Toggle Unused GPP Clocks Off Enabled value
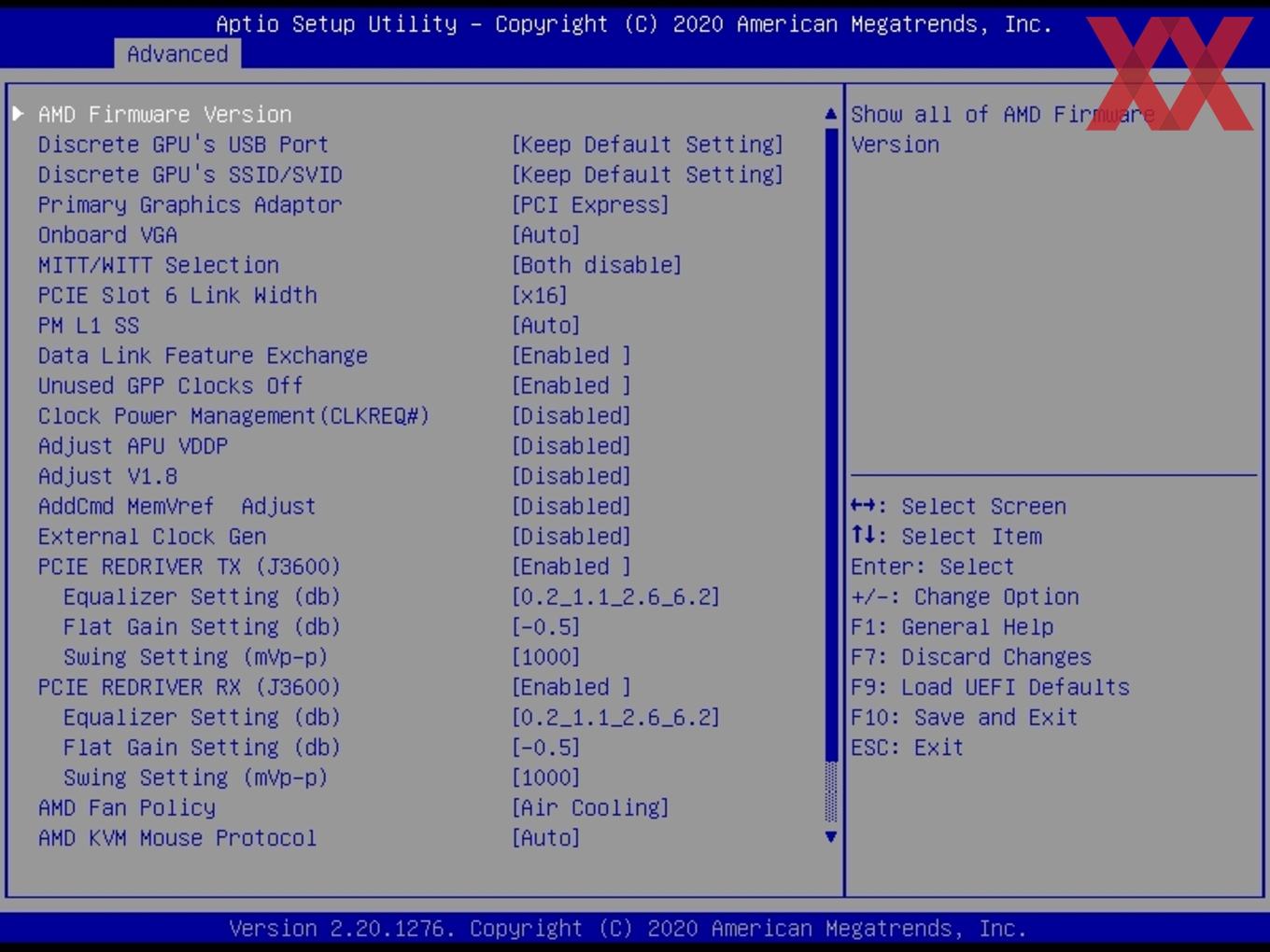This screenshot has height=952, width=1270. point(571,385)
